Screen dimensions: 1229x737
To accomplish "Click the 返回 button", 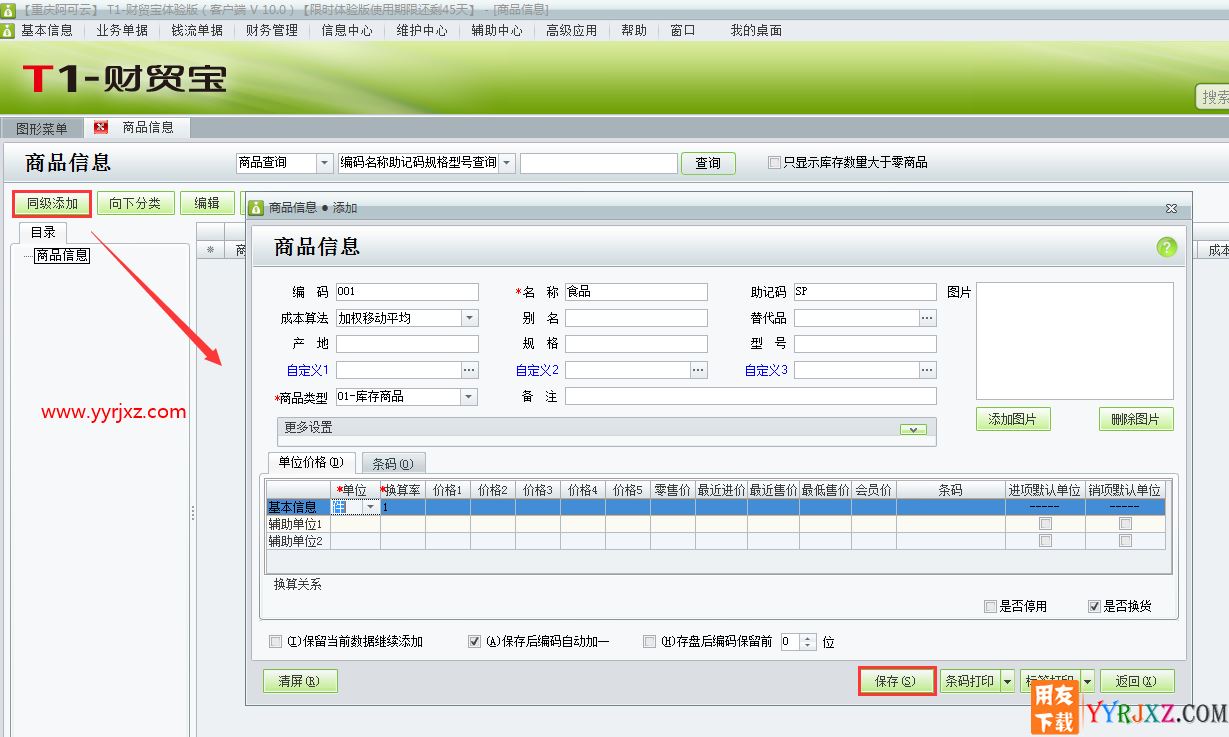I will (x=1137, y=681).
